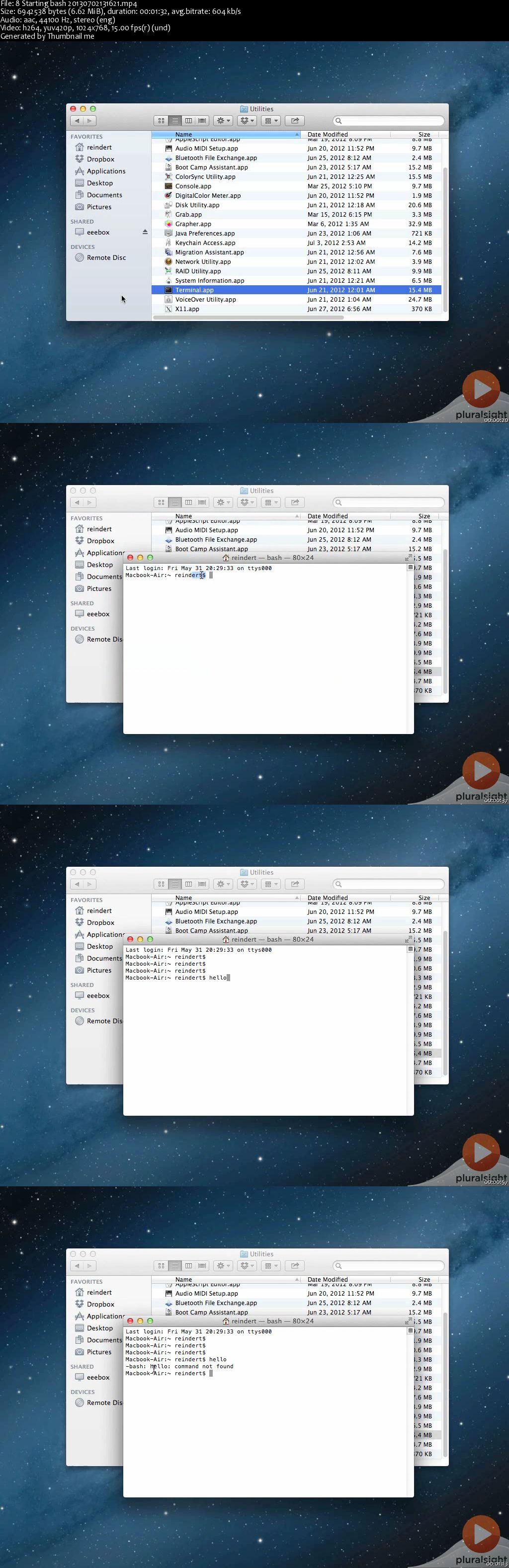Click the Mar 6, 2012 1:35 AM date
509x1568 pixels.
(x=338, y=224)
